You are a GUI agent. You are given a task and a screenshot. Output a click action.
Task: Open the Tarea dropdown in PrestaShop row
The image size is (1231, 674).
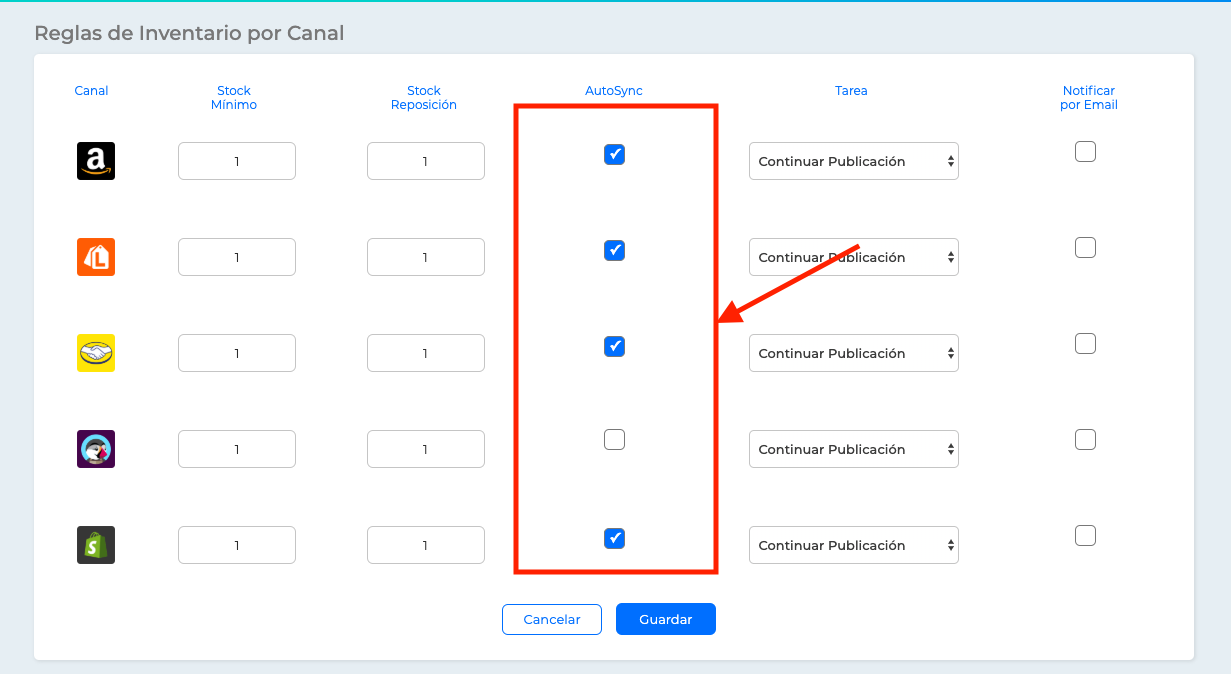[853, 449]
